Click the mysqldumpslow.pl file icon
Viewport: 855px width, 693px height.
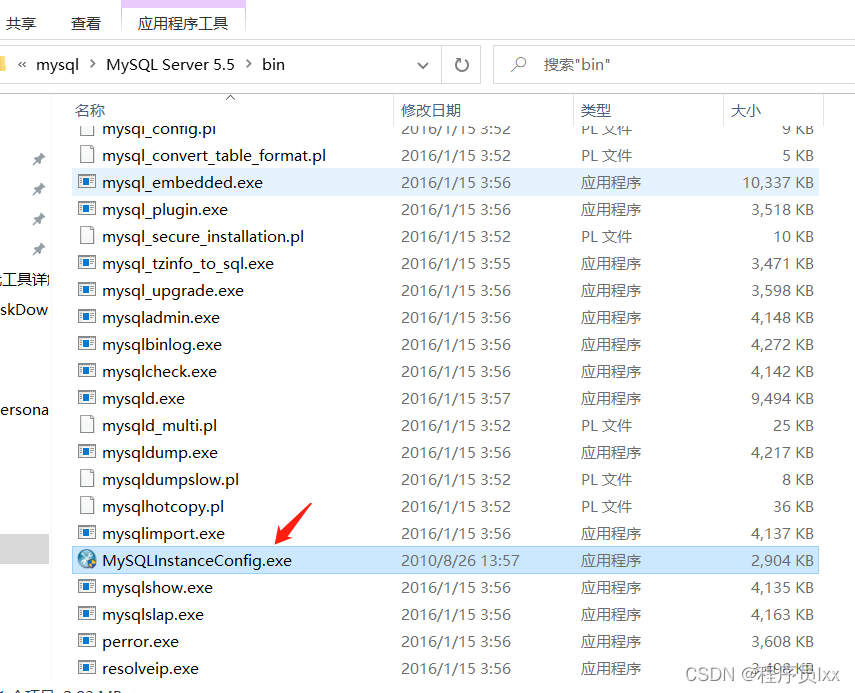pyautogui.click(x=87, y=478)
